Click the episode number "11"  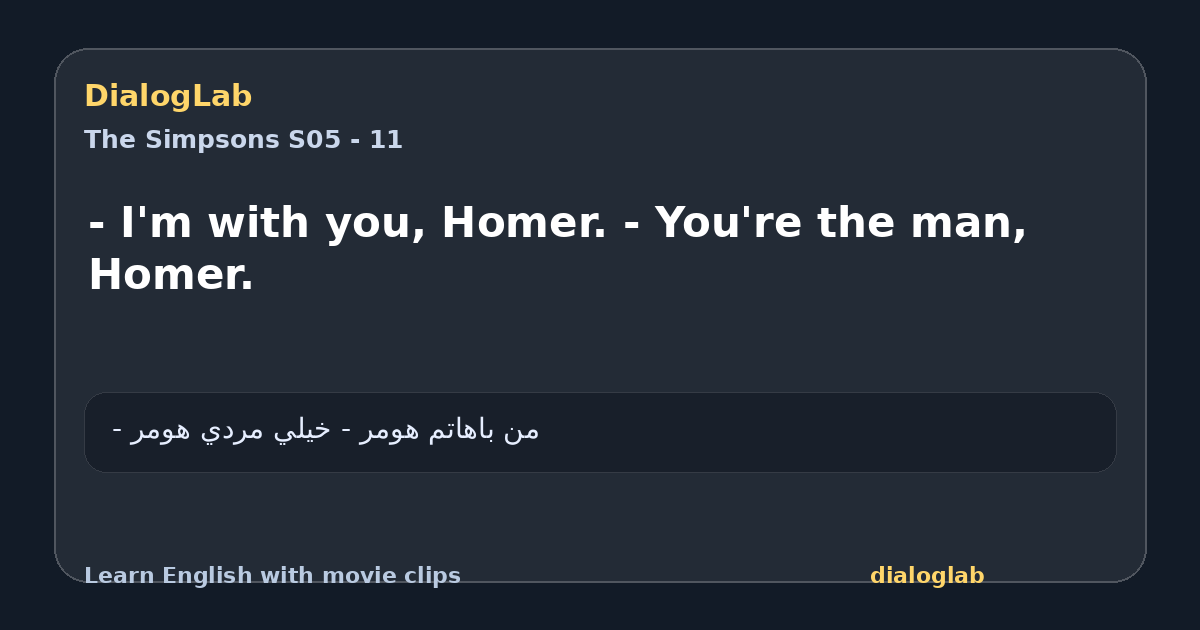click(386, 140)
